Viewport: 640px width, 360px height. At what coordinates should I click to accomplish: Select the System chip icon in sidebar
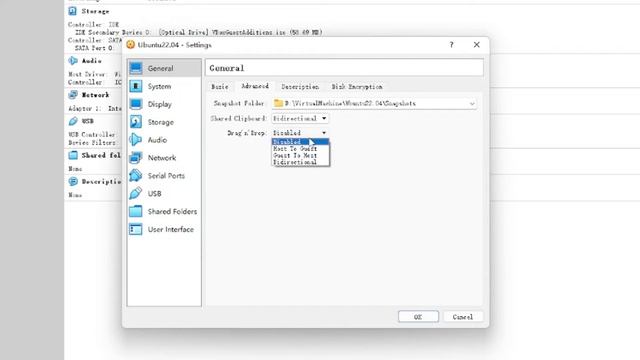tap(136, 86)
